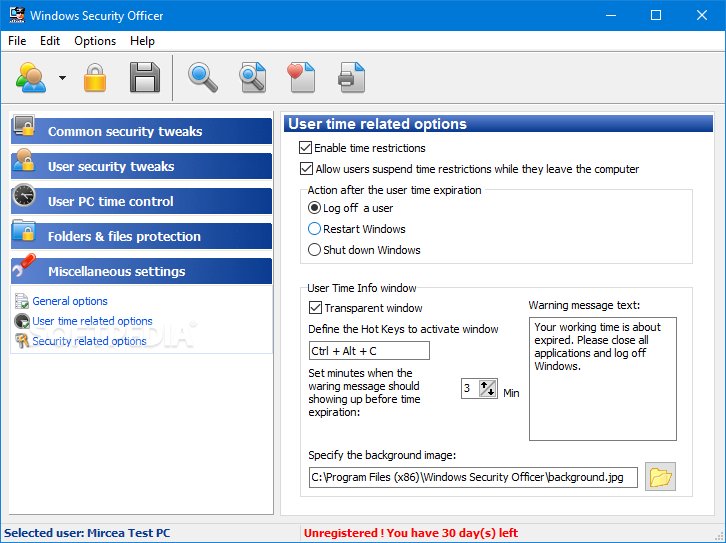726x543 pixels.
Task: Click the magnifying glass search icon
Action: tap(202, 78)
